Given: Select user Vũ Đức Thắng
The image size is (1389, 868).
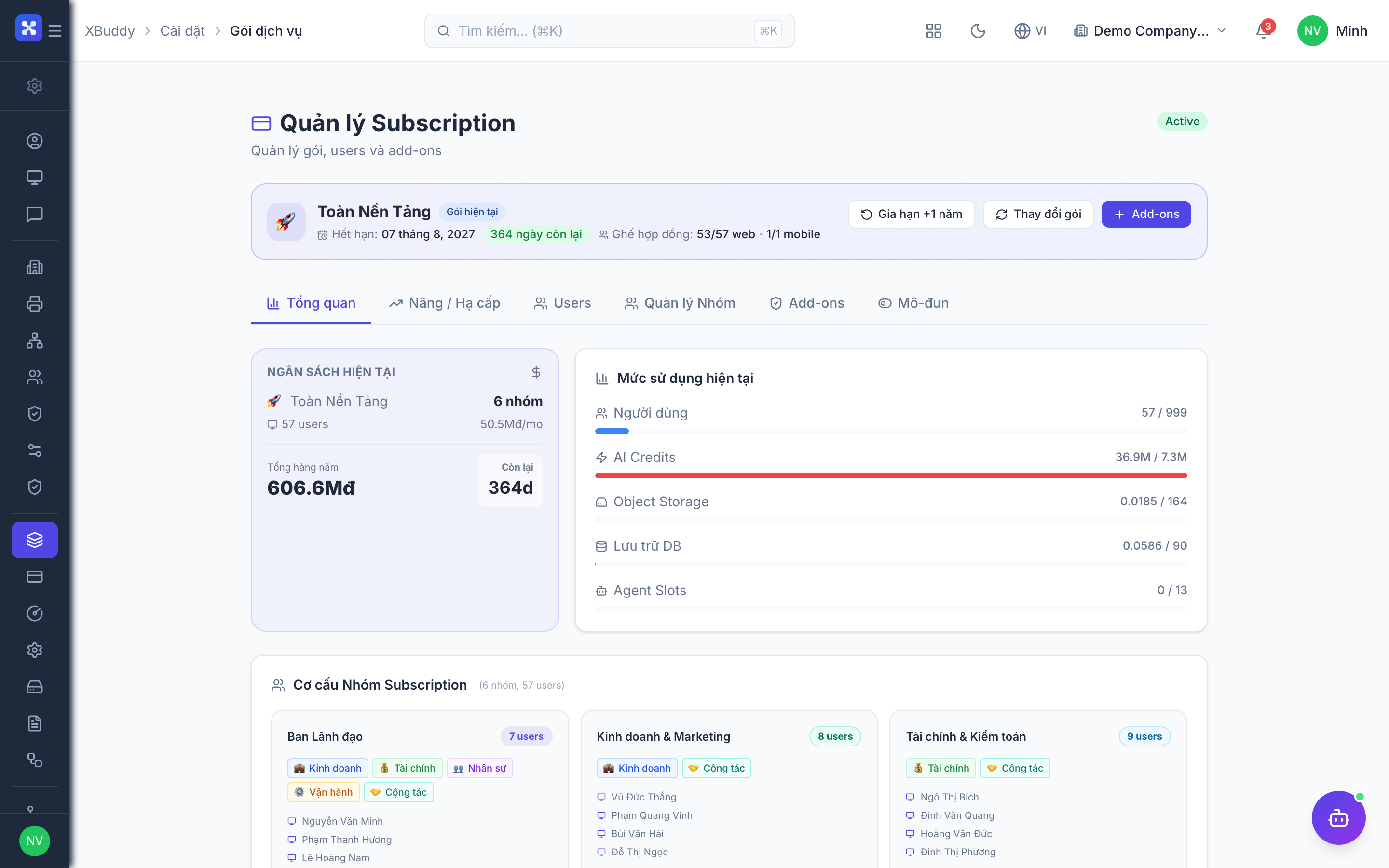Looking at the screenshot, I should point(643,798).
